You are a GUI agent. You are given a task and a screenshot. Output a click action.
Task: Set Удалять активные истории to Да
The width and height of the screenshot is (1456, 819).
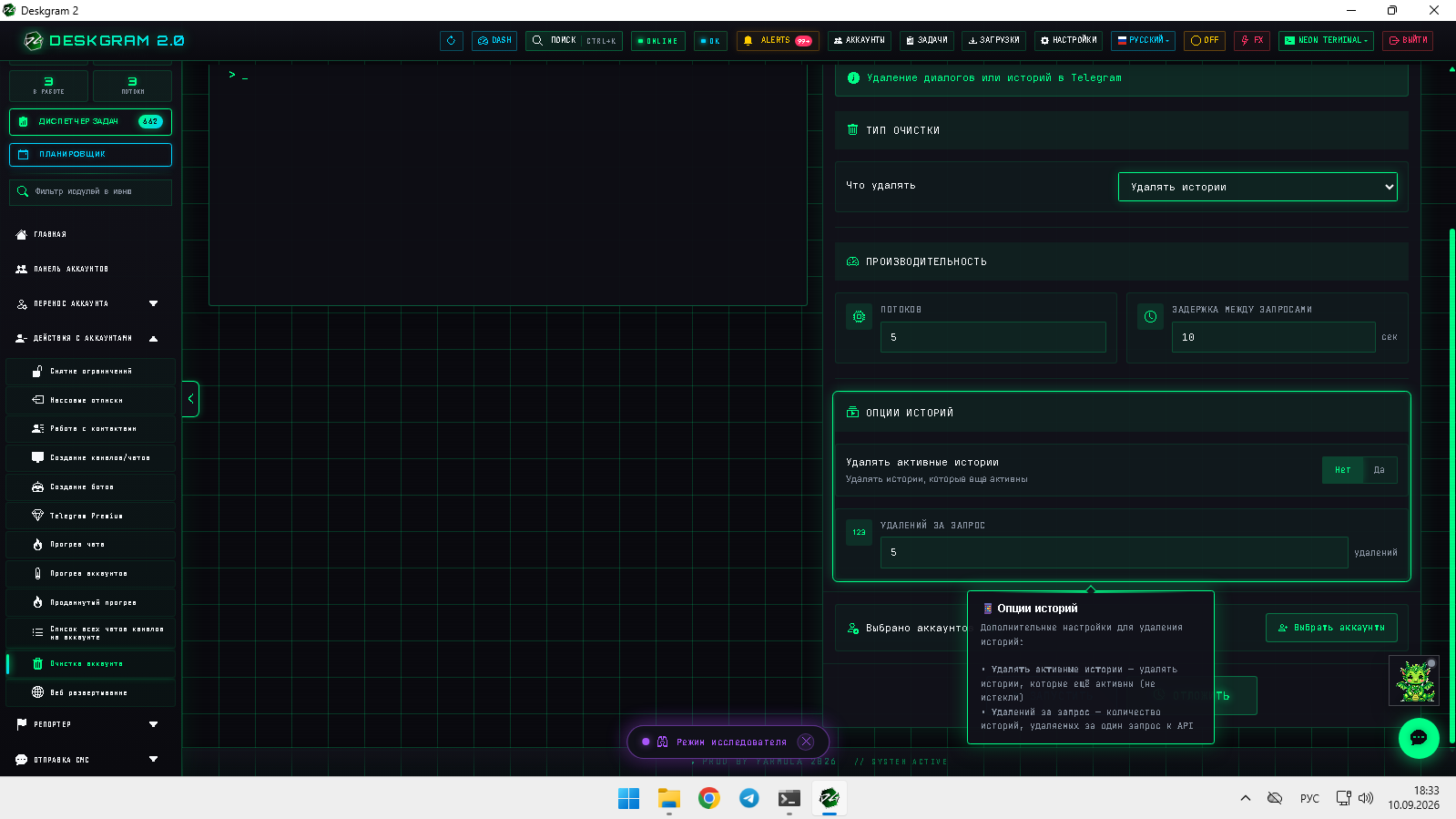click(x=1380, y=470)
